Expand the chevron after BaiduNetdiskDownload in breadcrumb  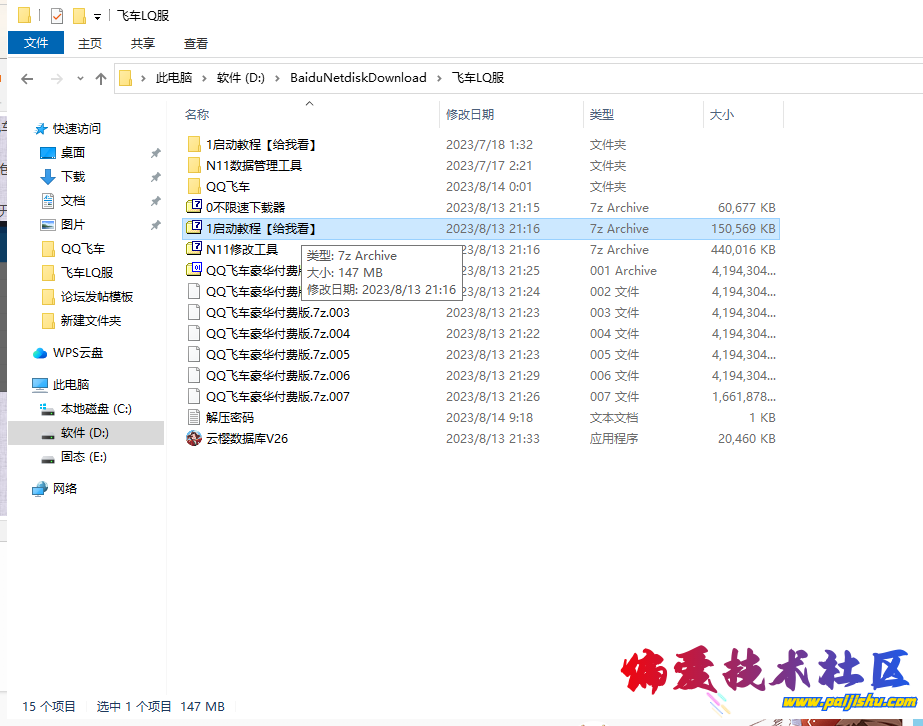click(x=439, y=78)
